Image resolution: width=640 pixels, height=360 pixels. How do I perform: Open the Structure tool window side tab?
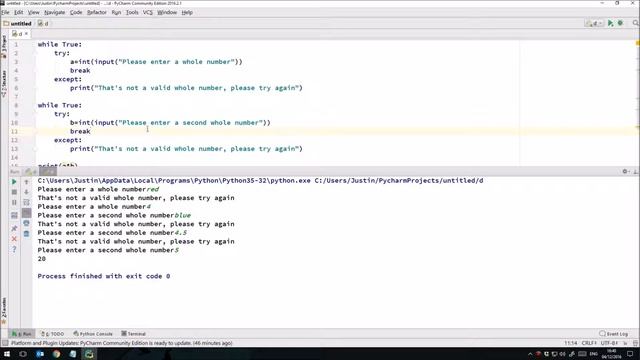[4, 84]
